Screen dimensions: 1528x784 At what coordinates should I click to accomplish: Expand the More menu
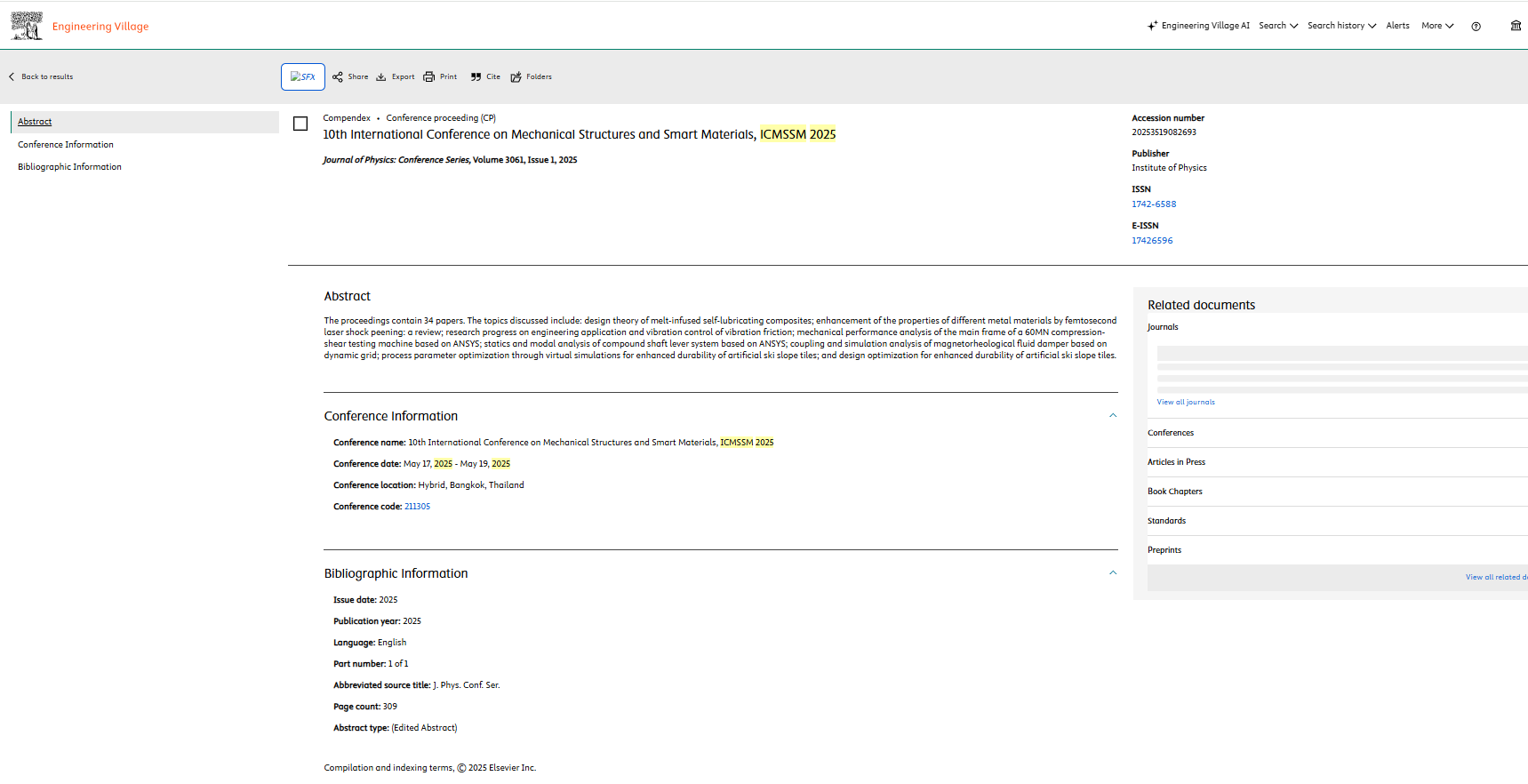click(x=1437, y=26)
